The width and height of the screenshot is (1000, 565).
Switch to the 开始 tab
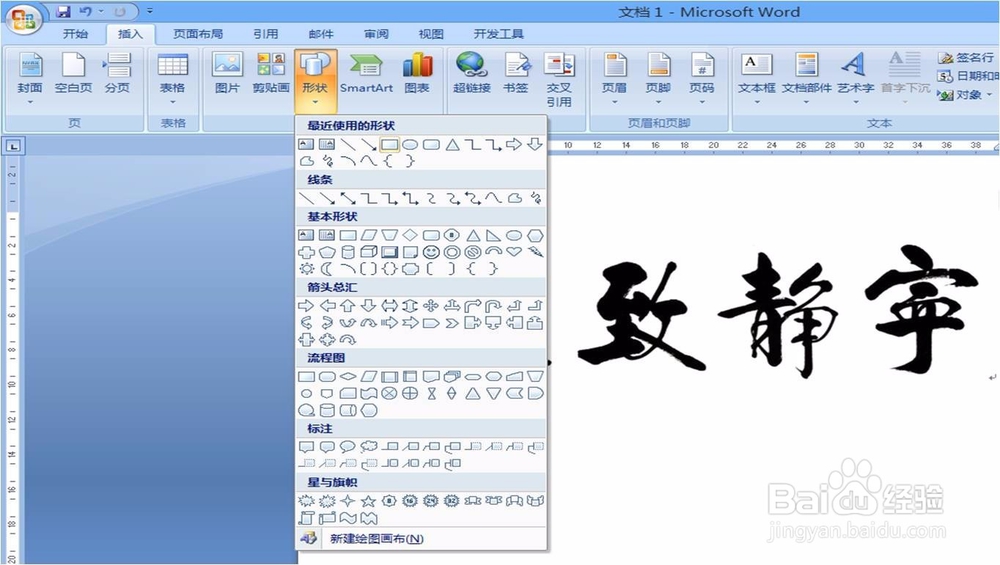[75, 34]
